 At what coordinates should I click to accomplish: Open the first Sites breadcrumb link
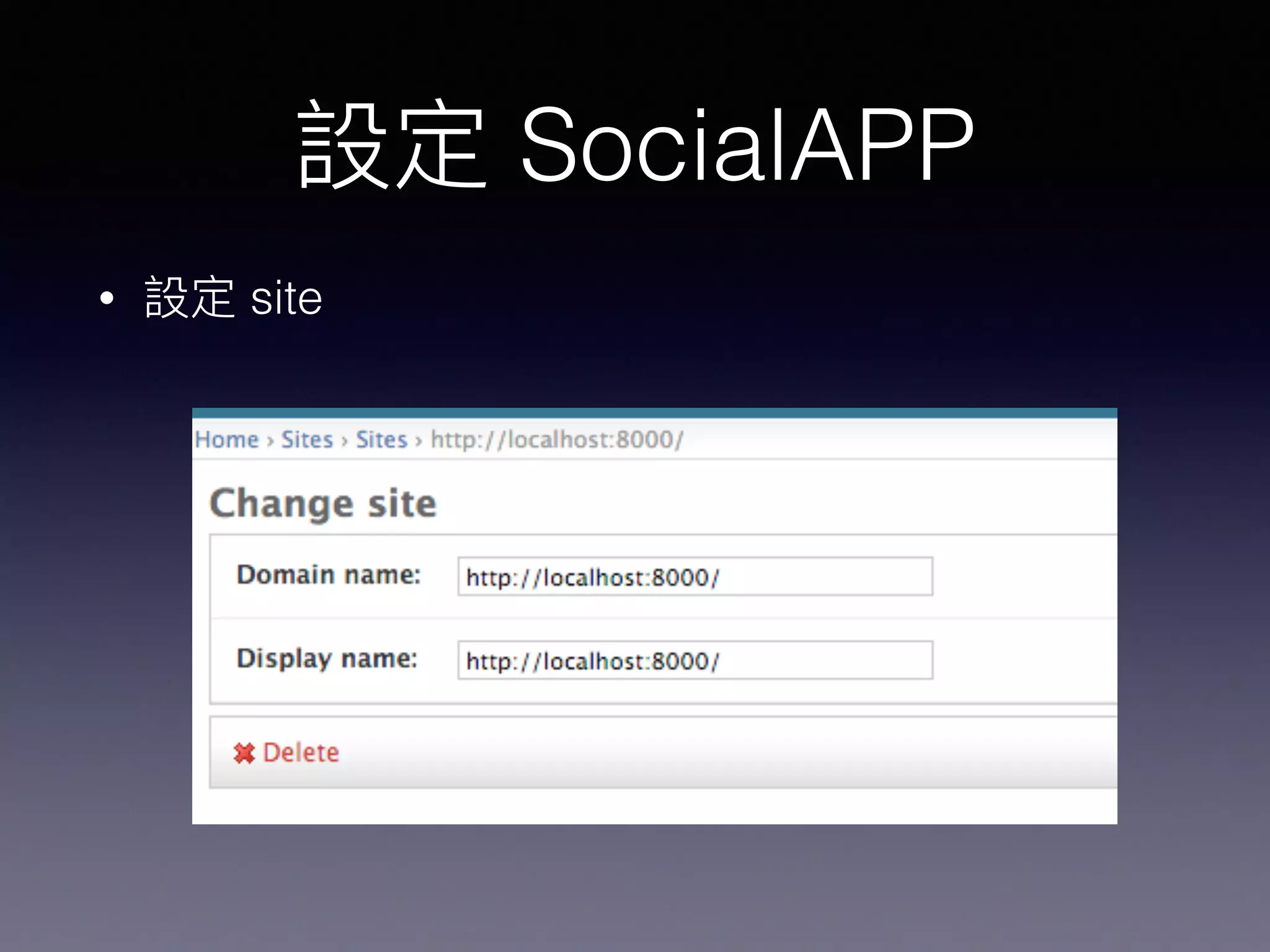(307, 439)
